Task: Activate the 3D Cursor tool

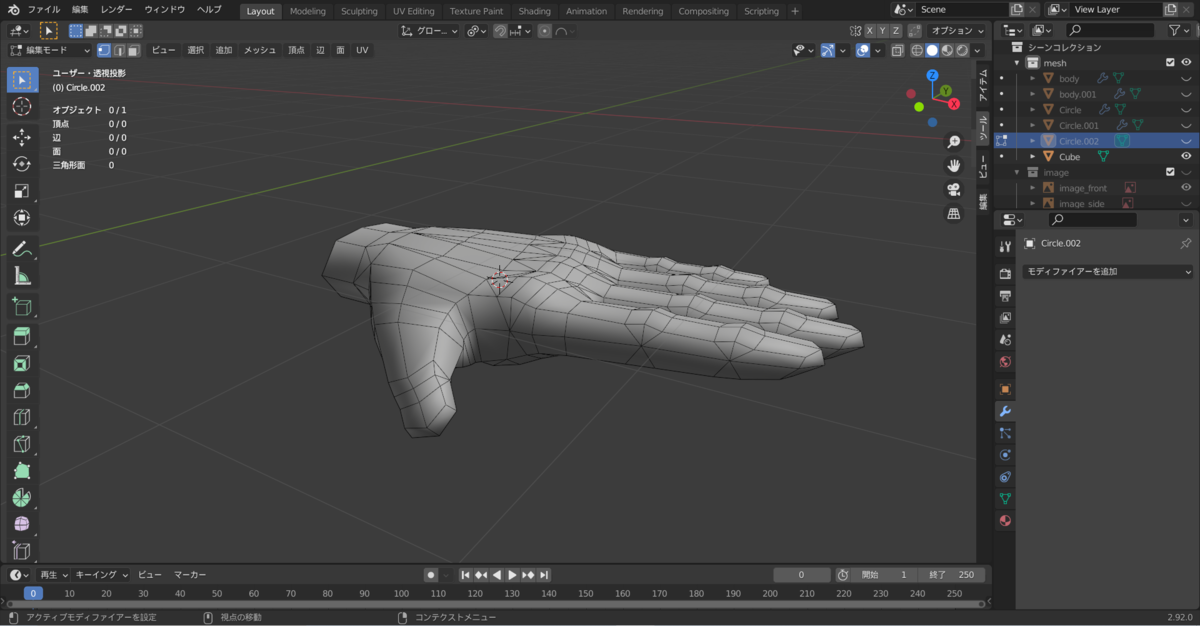Action: [22, 107]
